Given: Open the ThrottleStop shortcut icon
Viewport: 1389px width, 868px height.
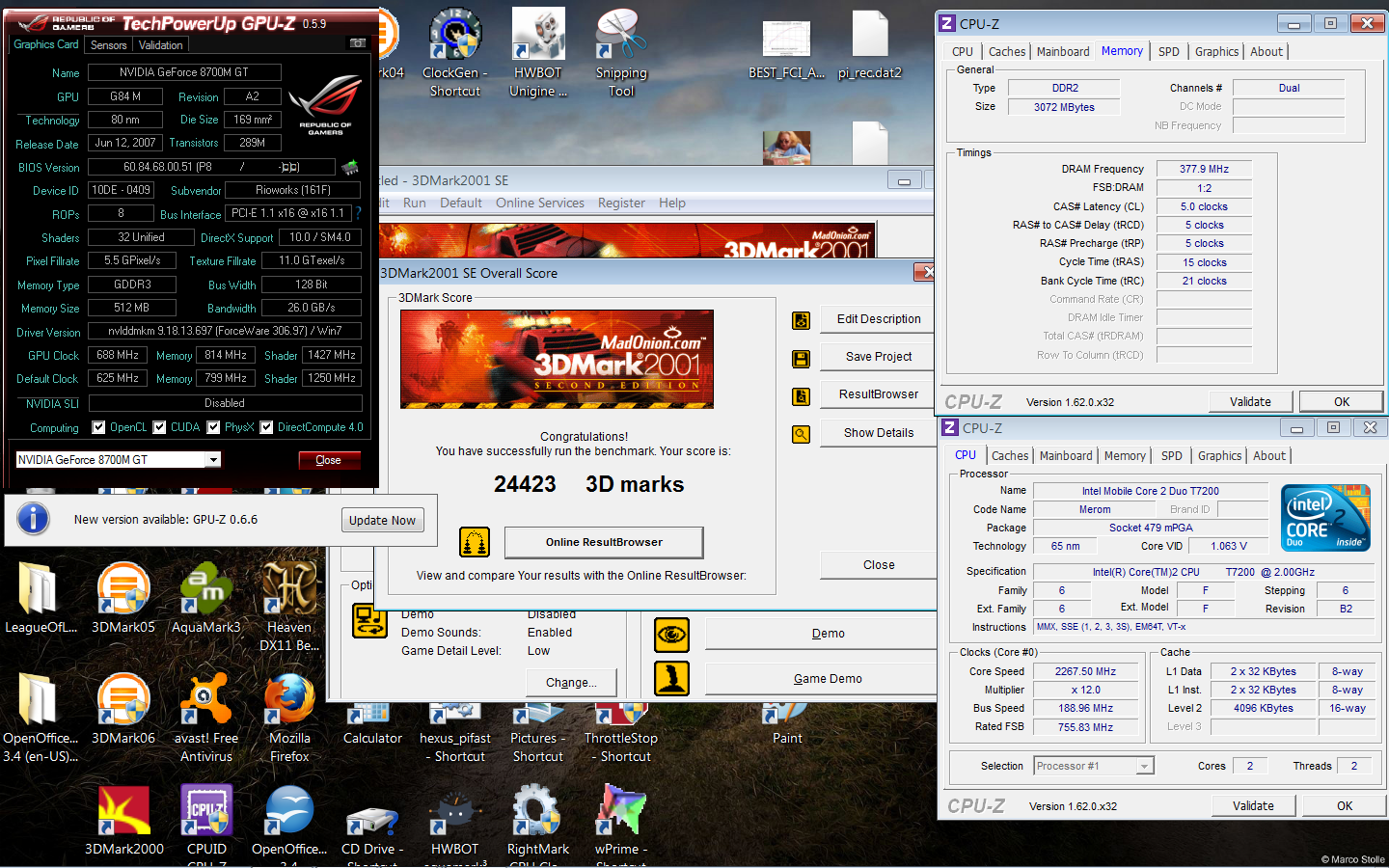Looking at the screenshot, I should (x=620, y=714).
